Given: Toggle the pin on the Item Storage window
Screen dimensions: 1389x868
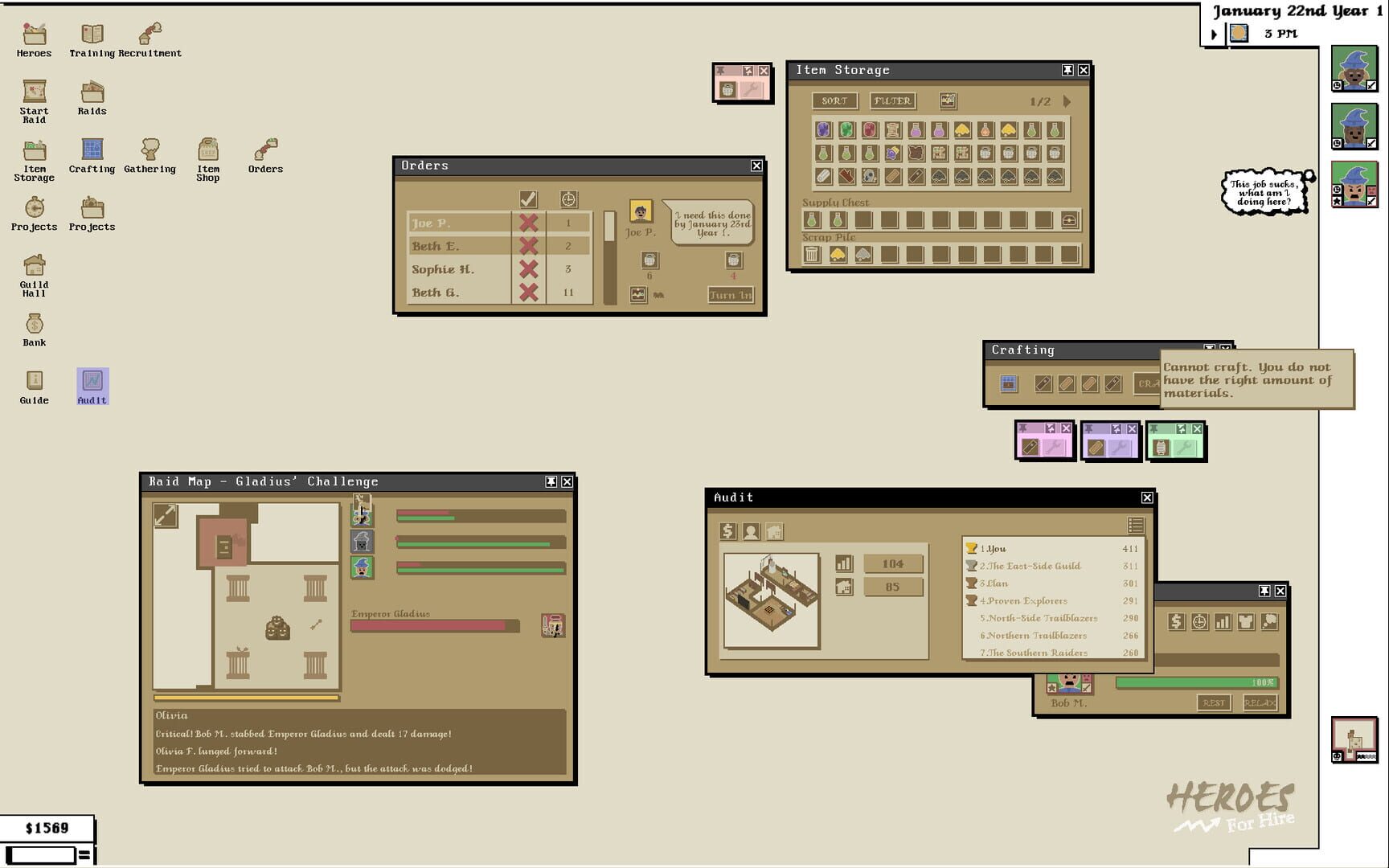Looking at the screenshot, I should 1067,71.
